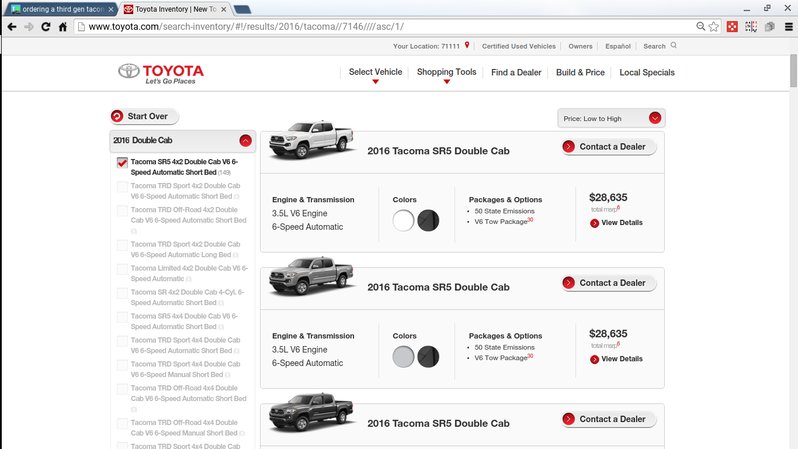The width and height of the screenshot is (798, 449).
Task: Click the red arrow icon beside second View Details
Action: (x=594, y=359)
